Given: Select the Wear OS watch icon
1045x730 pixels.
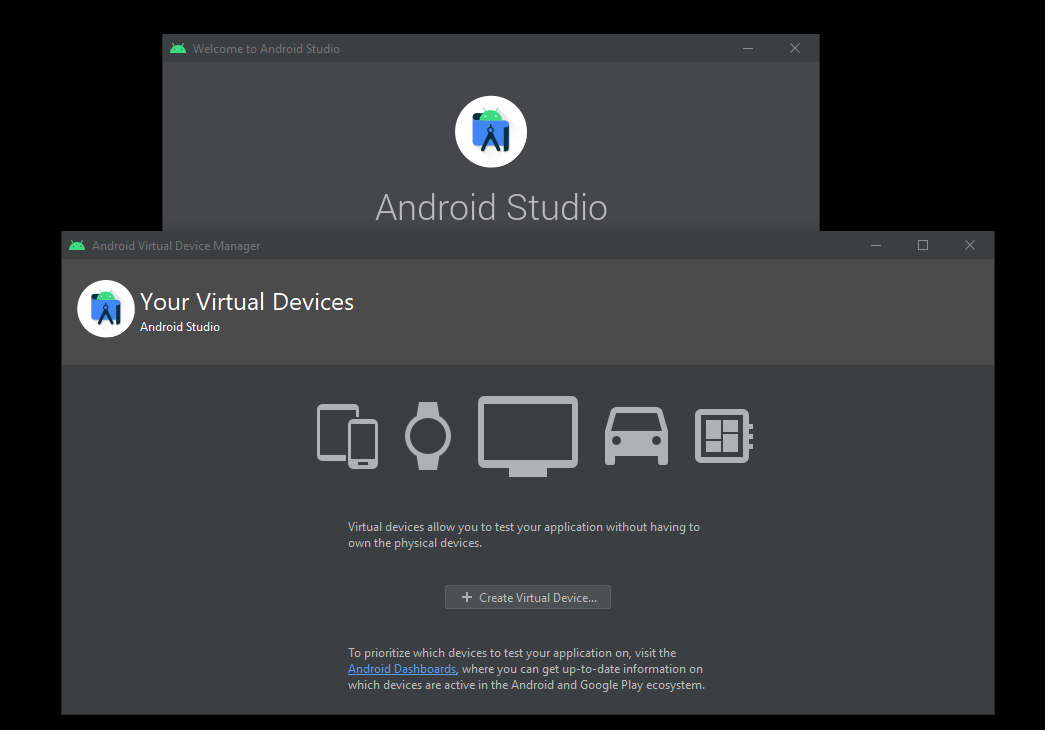Looking at the screenshot, I should click(428, 436).
